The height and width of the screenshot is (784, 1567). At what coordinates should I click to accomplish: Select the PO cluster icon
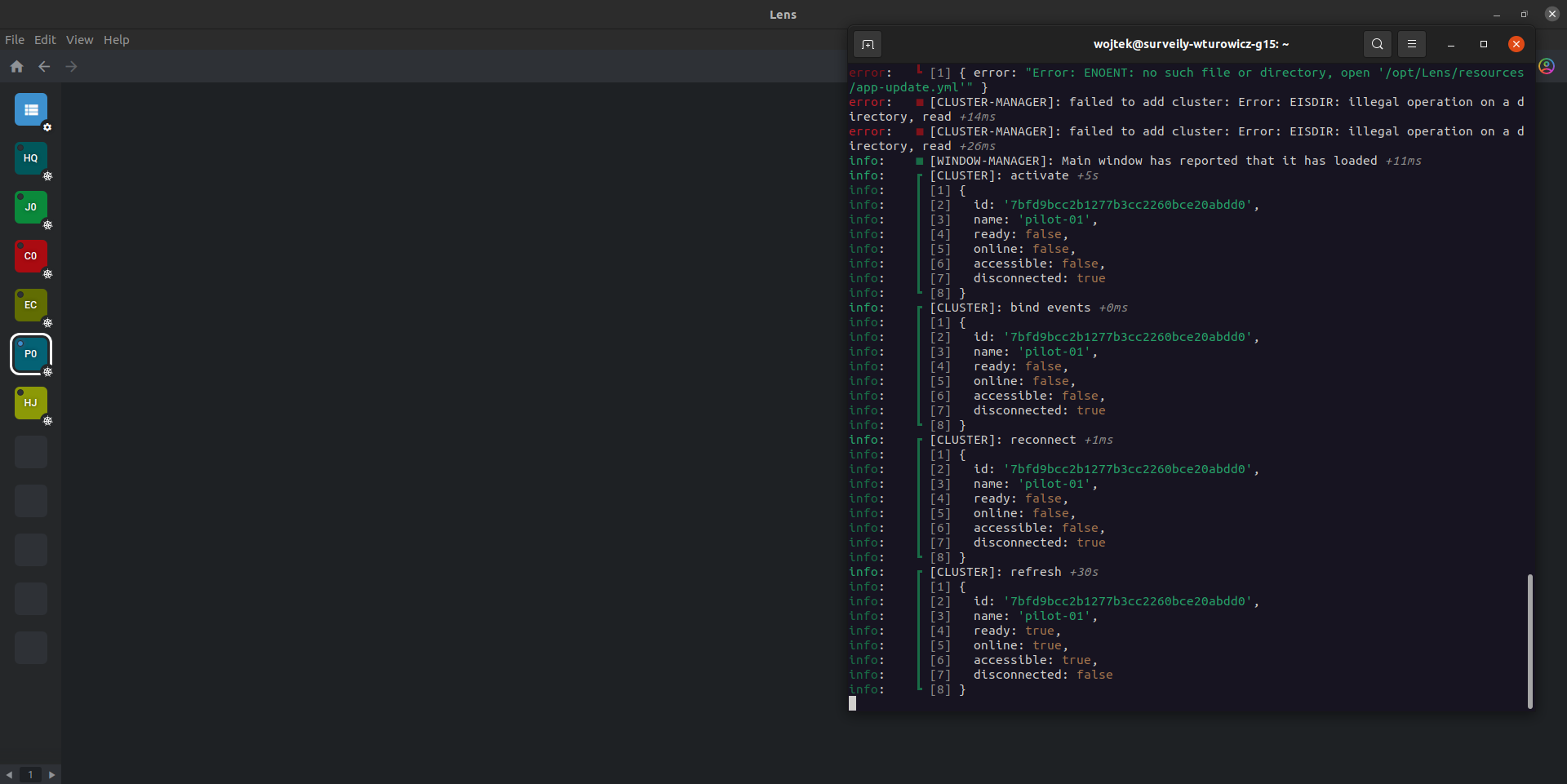(x=31, y=354)
